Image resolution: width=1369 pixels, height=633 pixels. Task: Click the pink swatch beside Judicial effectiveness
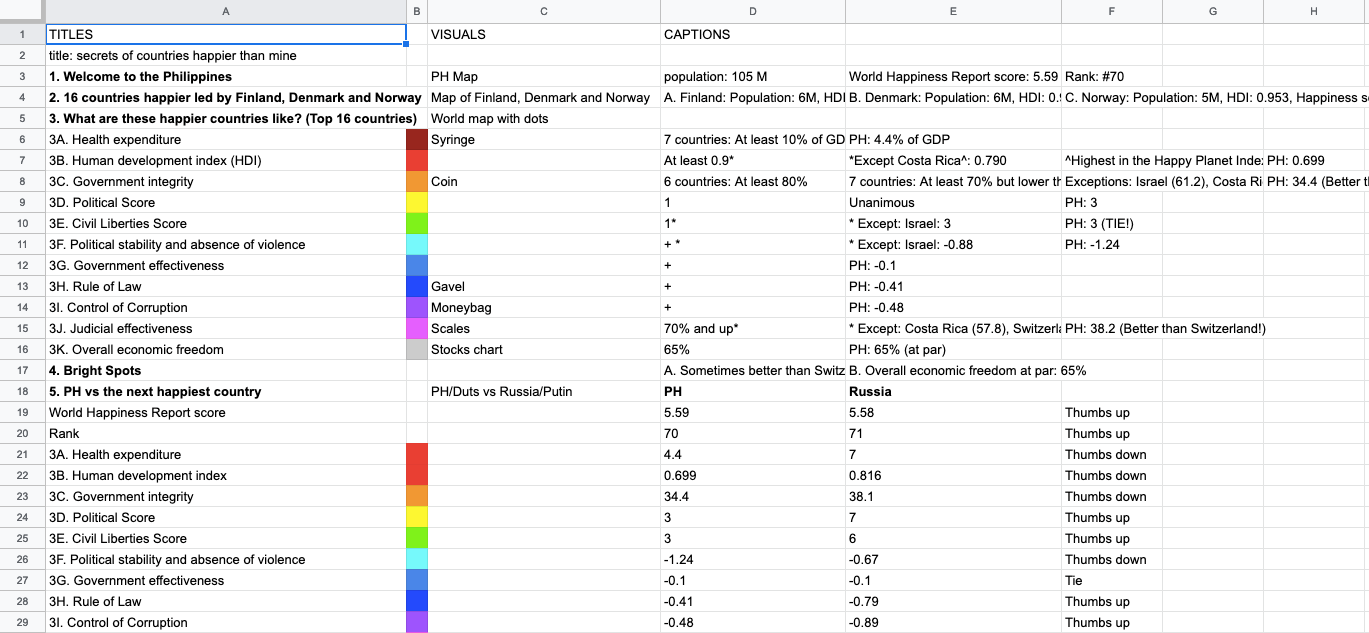[x=417, y=328]
